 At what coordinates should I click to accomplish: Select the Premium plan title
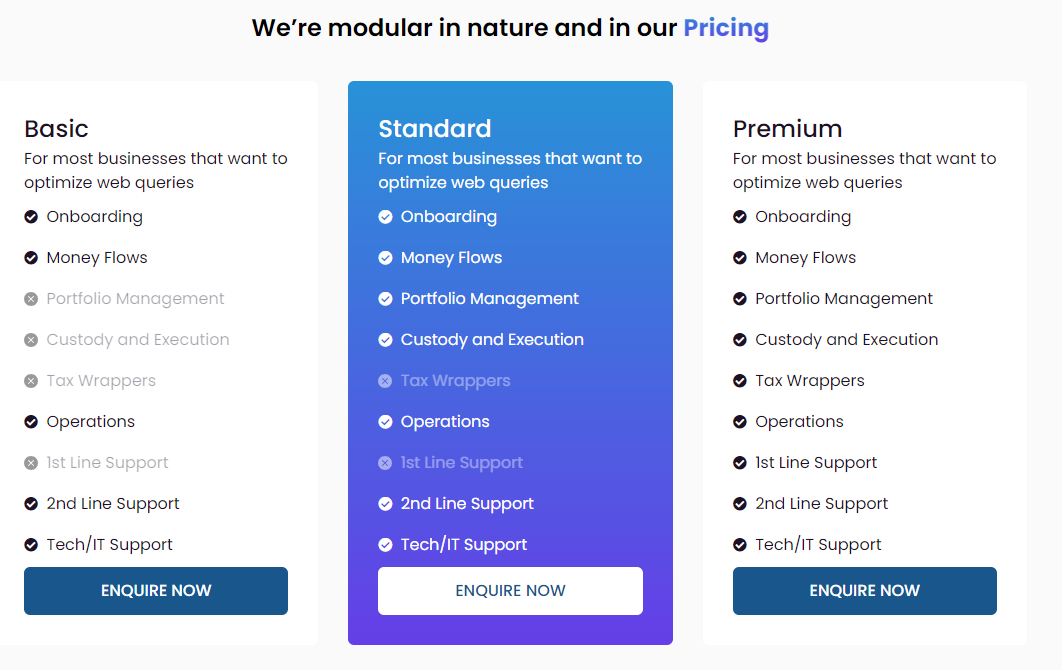(787, 129)
